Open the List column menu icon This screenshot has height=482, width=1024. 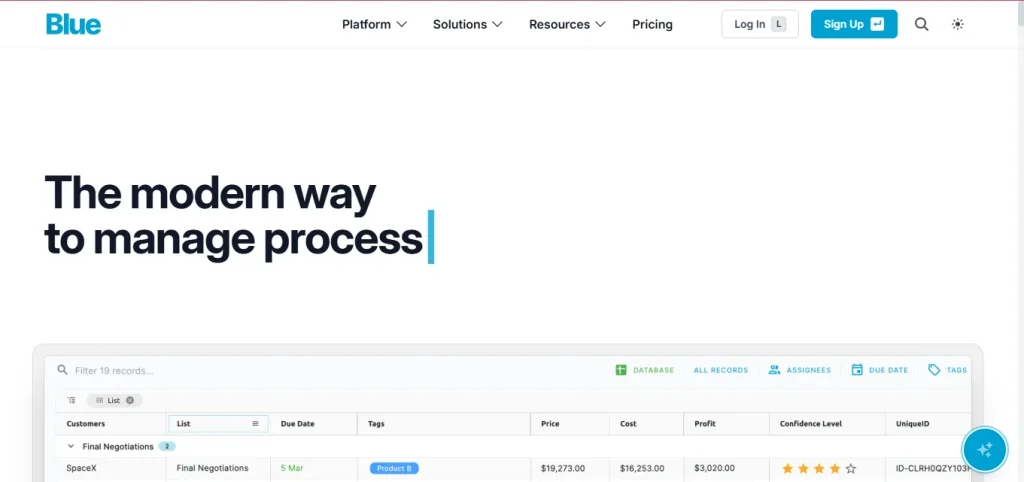click(x=255, y=424)
